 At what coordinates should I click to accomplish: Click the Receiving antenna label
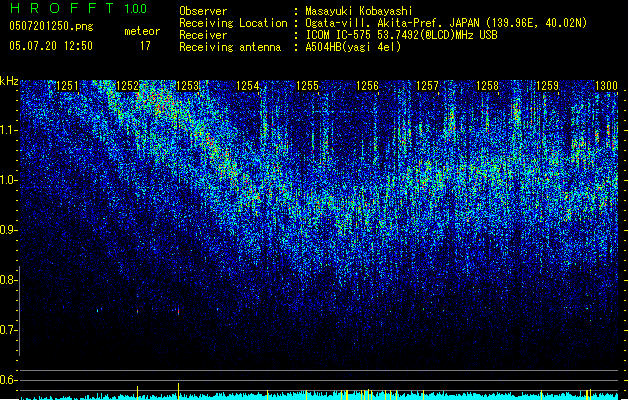pos(230,47)
